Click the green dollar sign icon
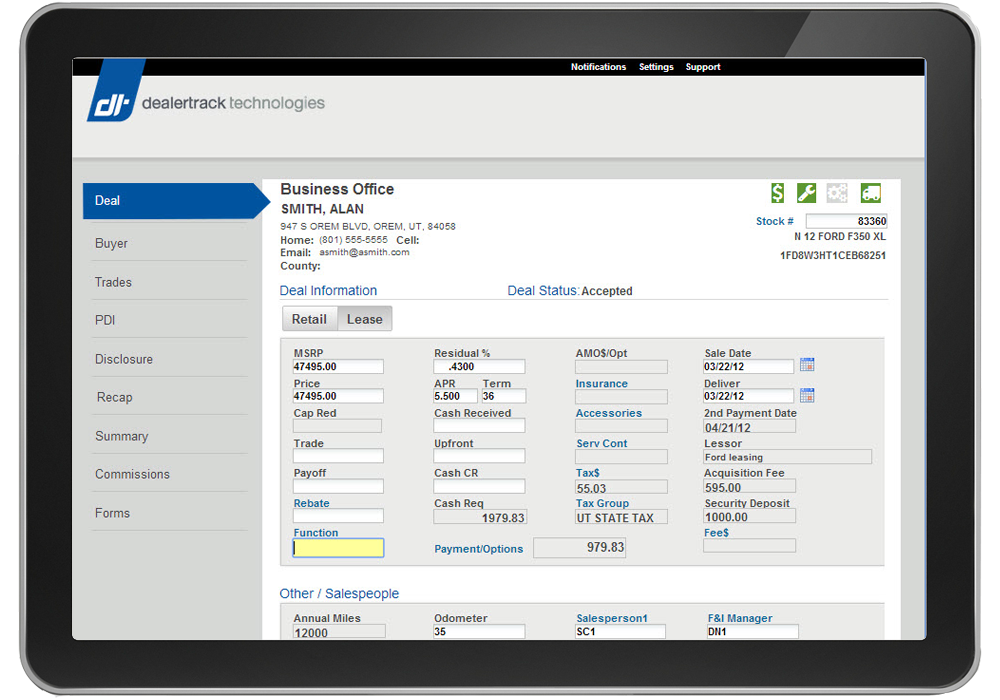This screenshot has width=1000, height=700. click(777, 193)
